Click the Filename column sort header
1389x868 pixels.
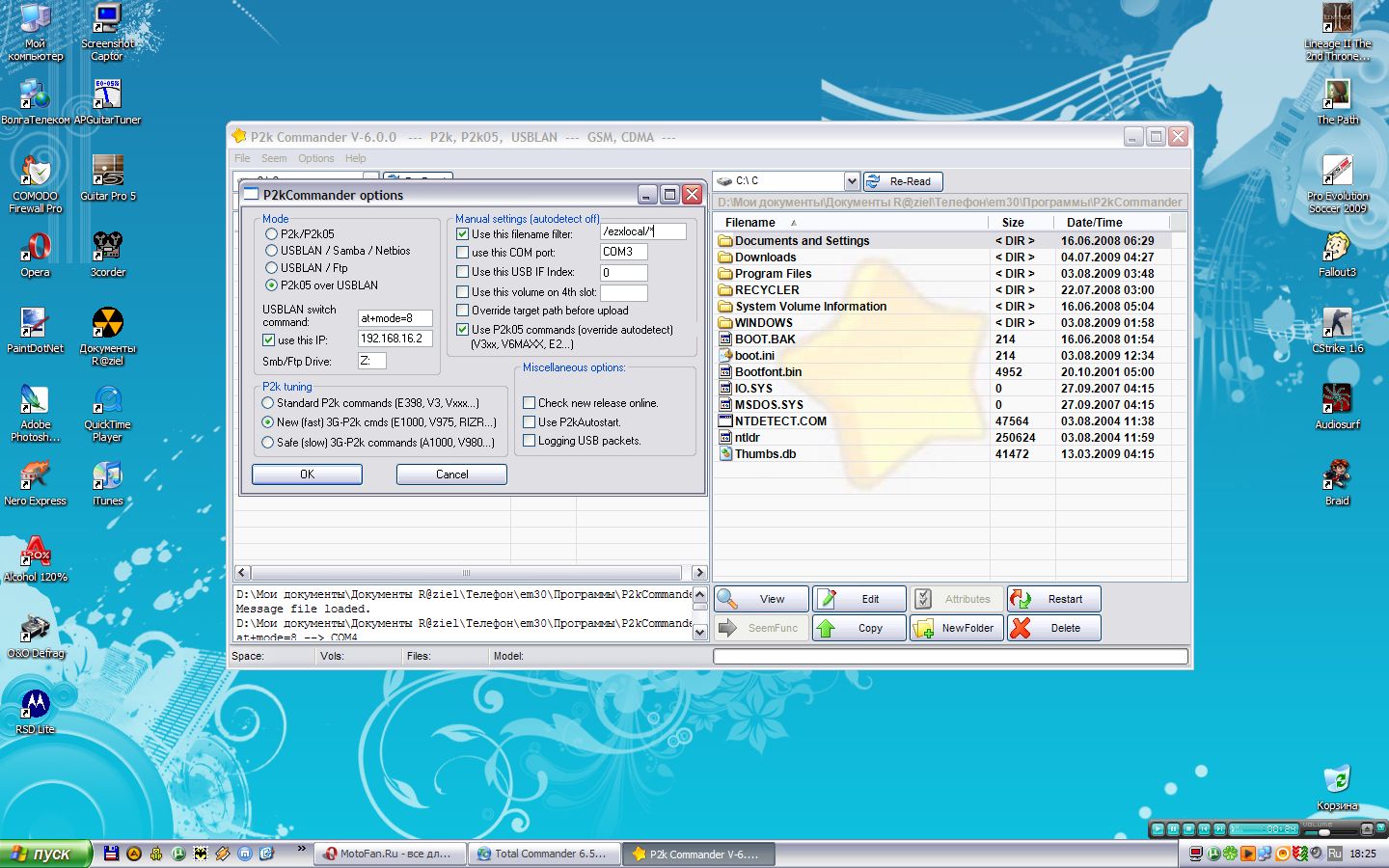(x=853, y=222)
